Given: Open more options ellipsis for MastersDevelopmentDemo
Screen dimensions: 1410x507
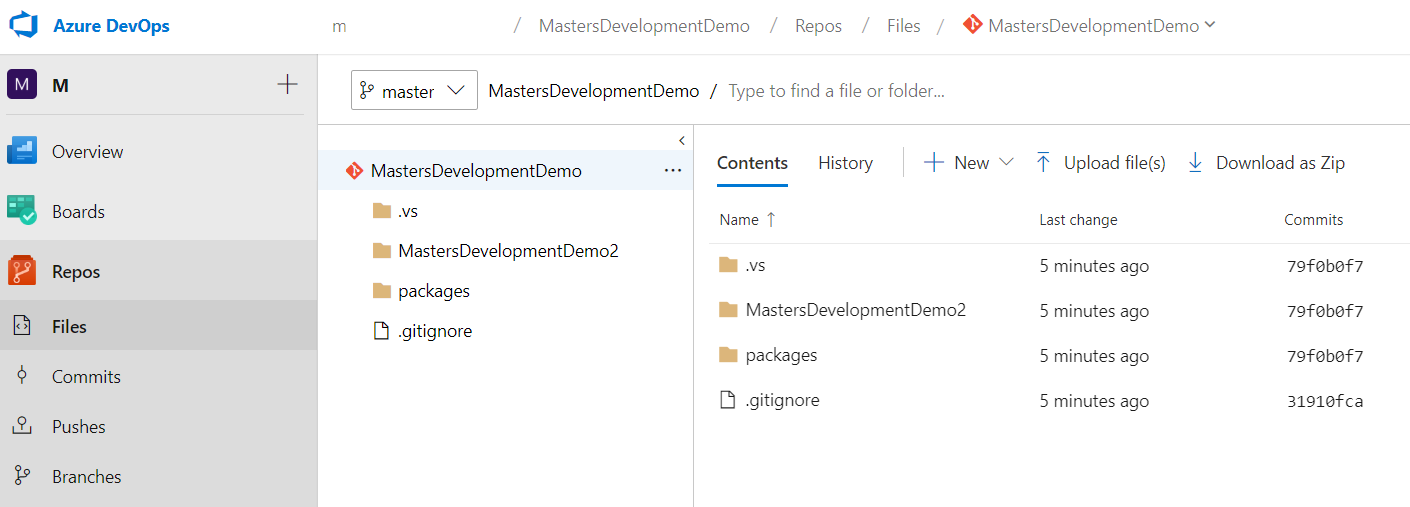Looking at the screenshot, I should (673, 171).
